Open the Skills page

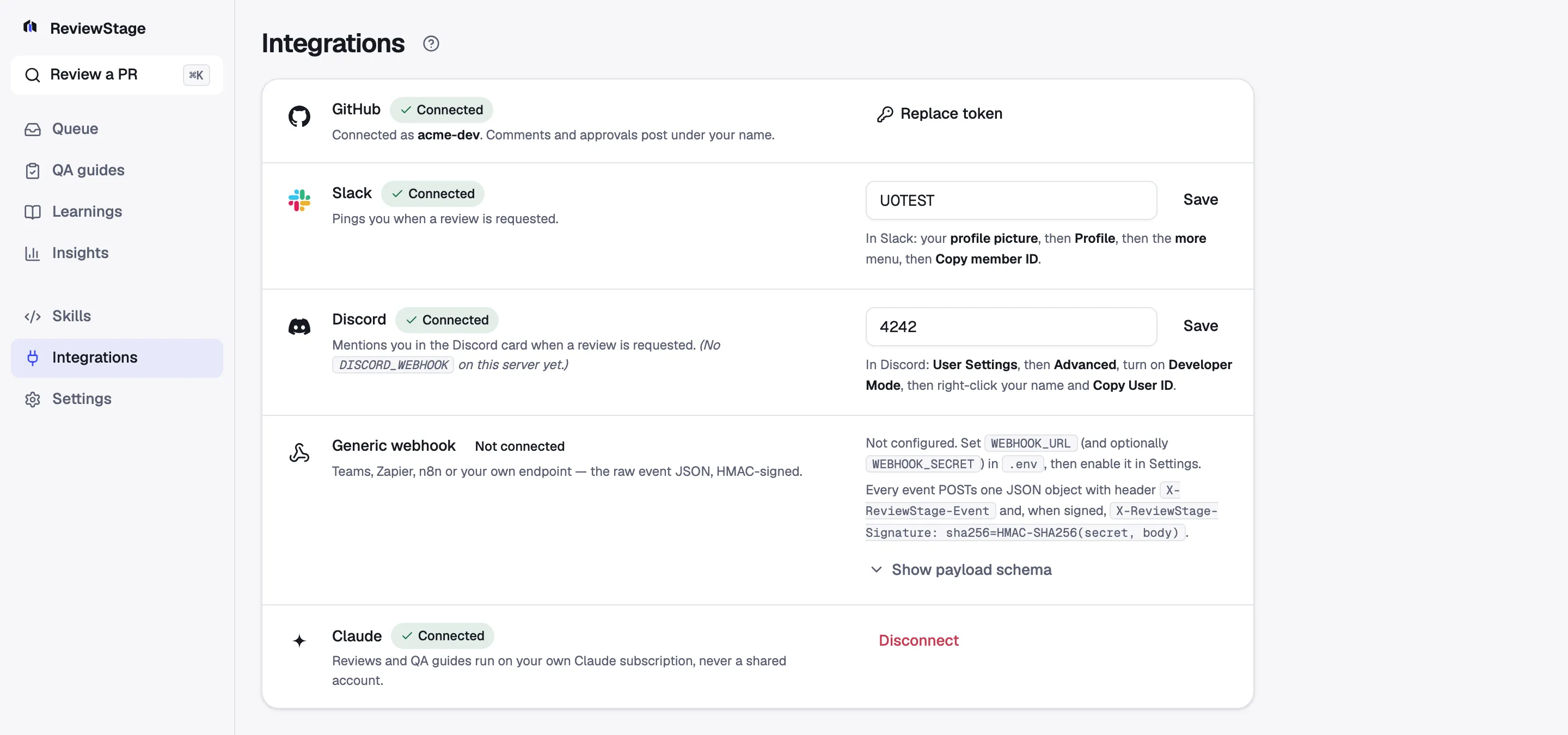pyautogui.click(x=117, y=316)
